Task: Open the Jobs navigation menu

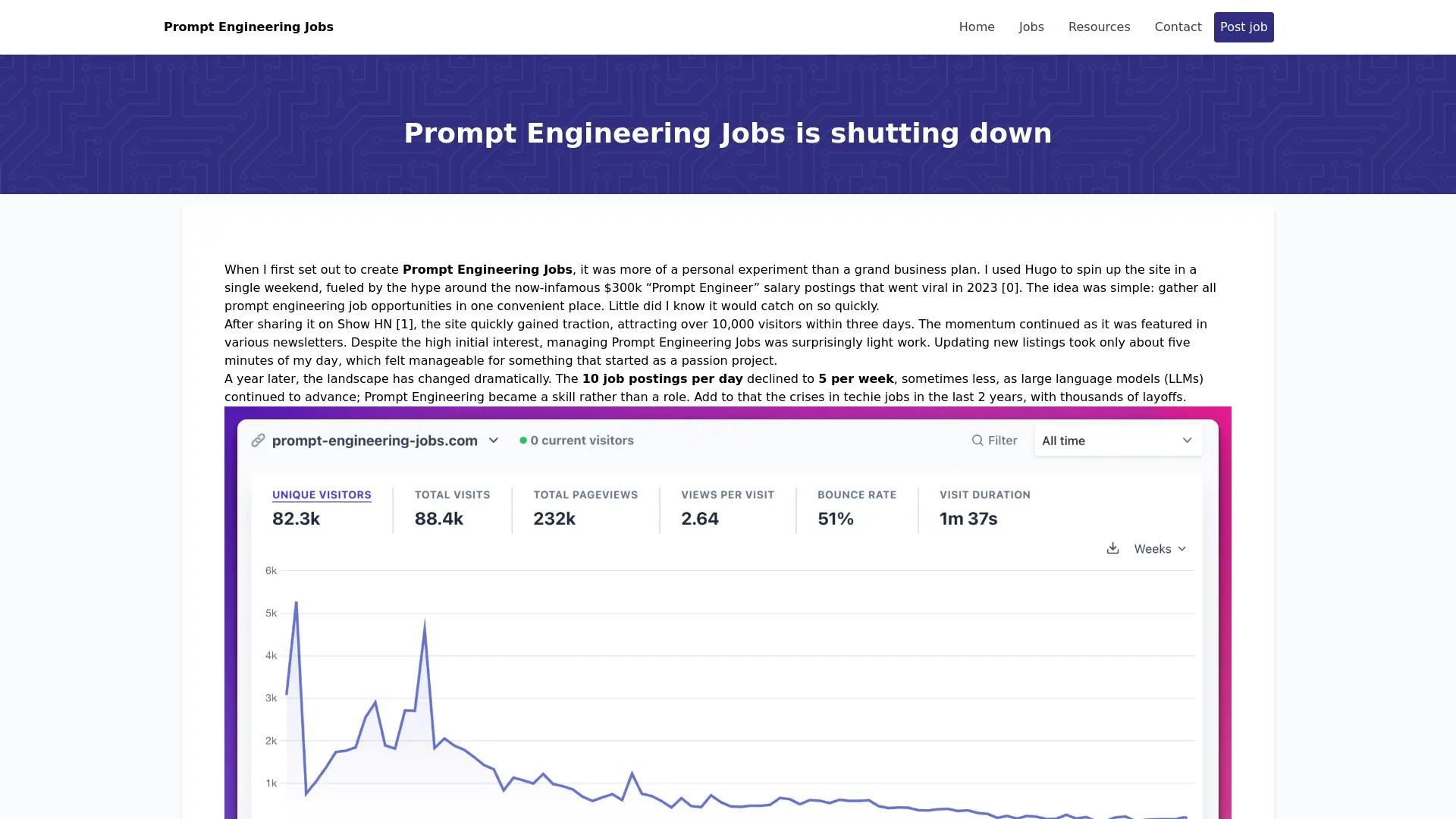Action: [x=1031, y=27]
